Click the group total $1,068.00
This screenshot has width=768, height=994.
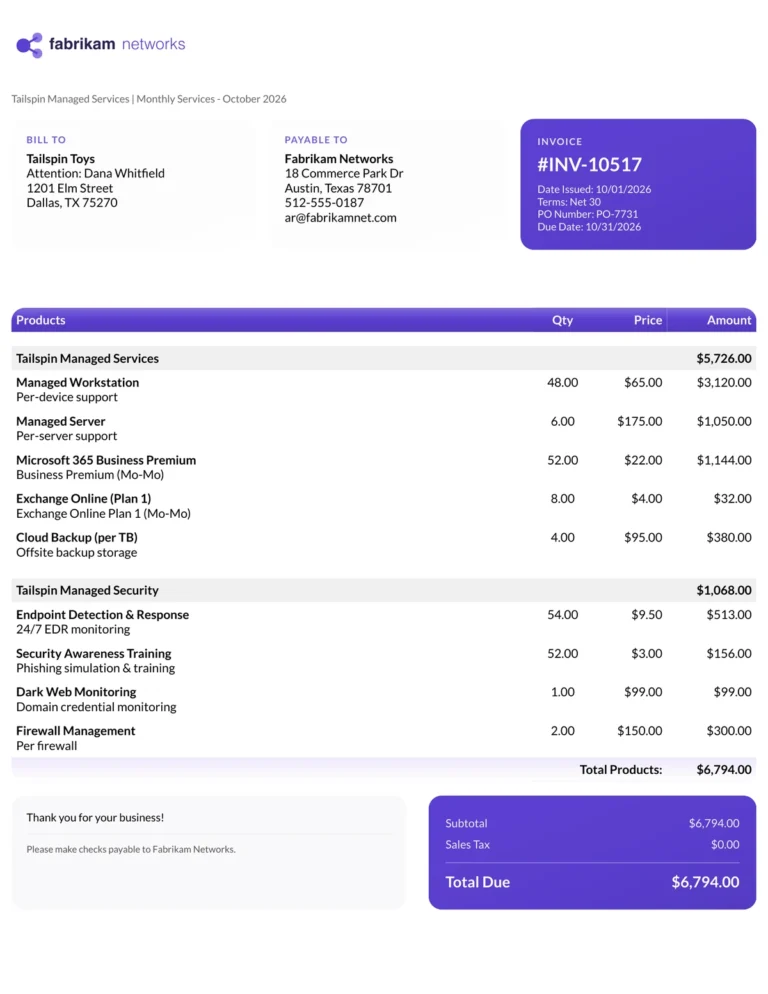724,590
